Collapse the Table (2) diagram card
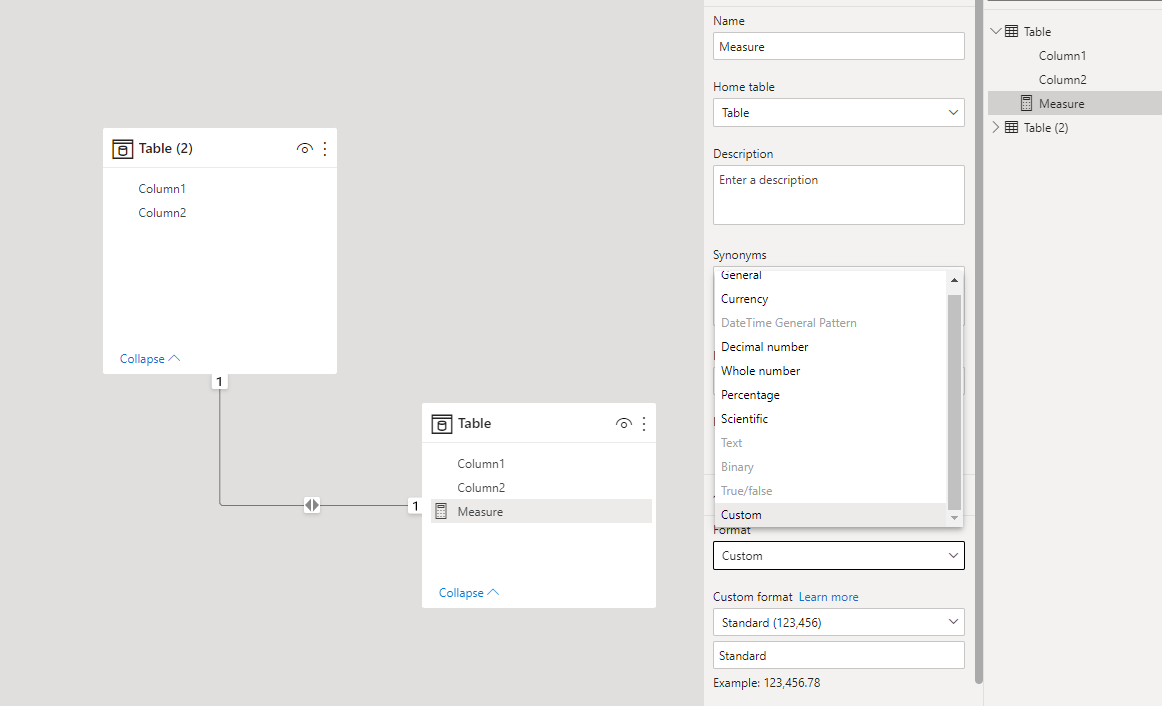The image size is (1162, 706). point(150,359)
